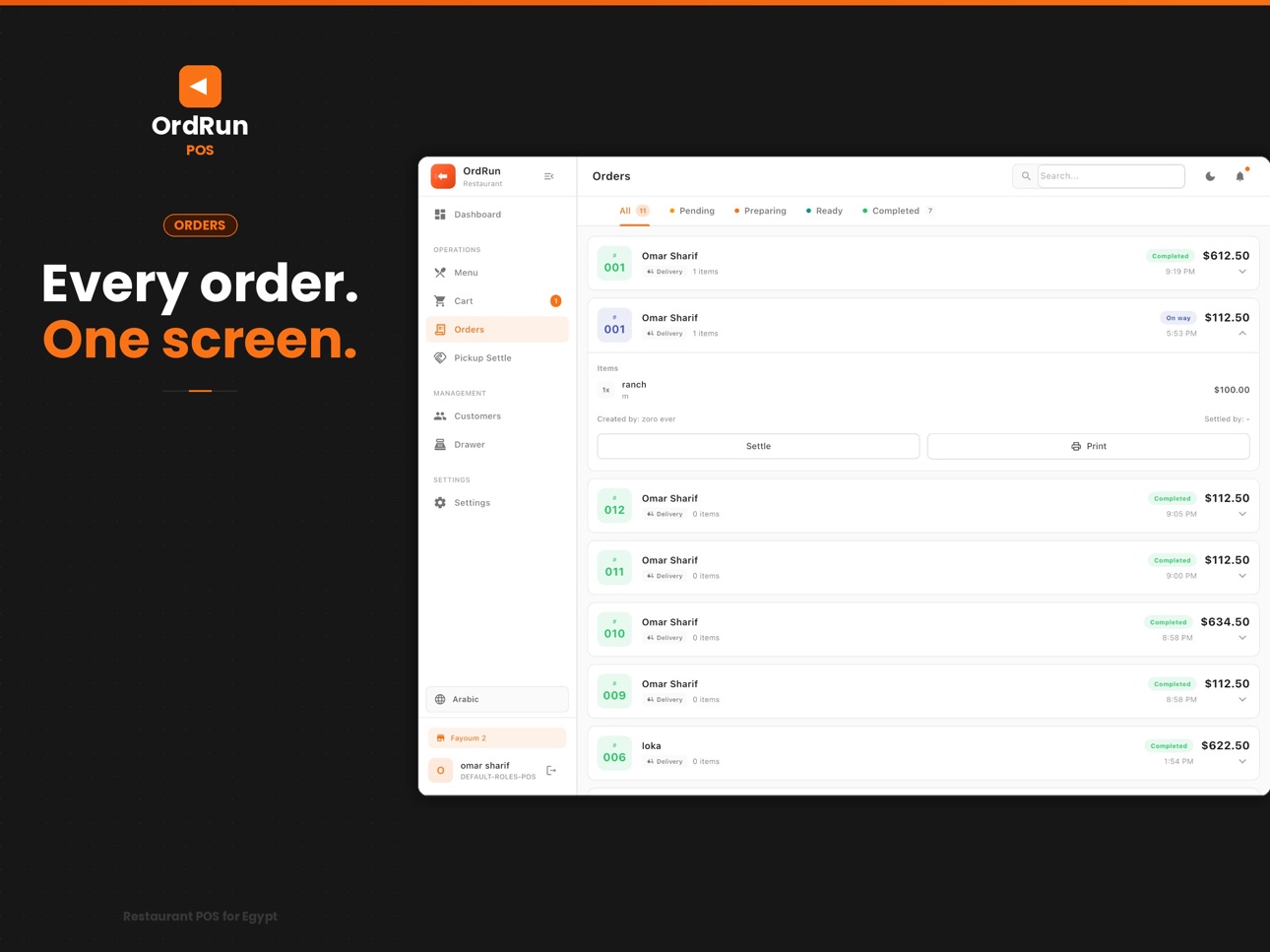Click the $634.50 order total
Viewport: 1270px width, 952px height.
point(1225,622)
